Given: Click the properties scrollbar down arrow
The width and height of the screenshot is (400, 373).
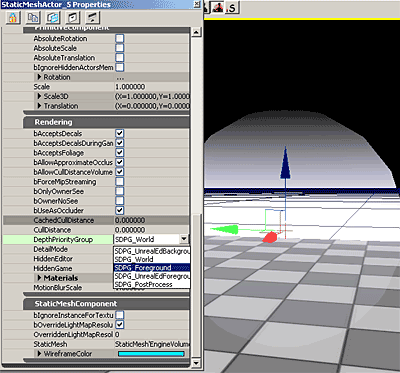Looking at the screenshot, I should click(196, 362).
